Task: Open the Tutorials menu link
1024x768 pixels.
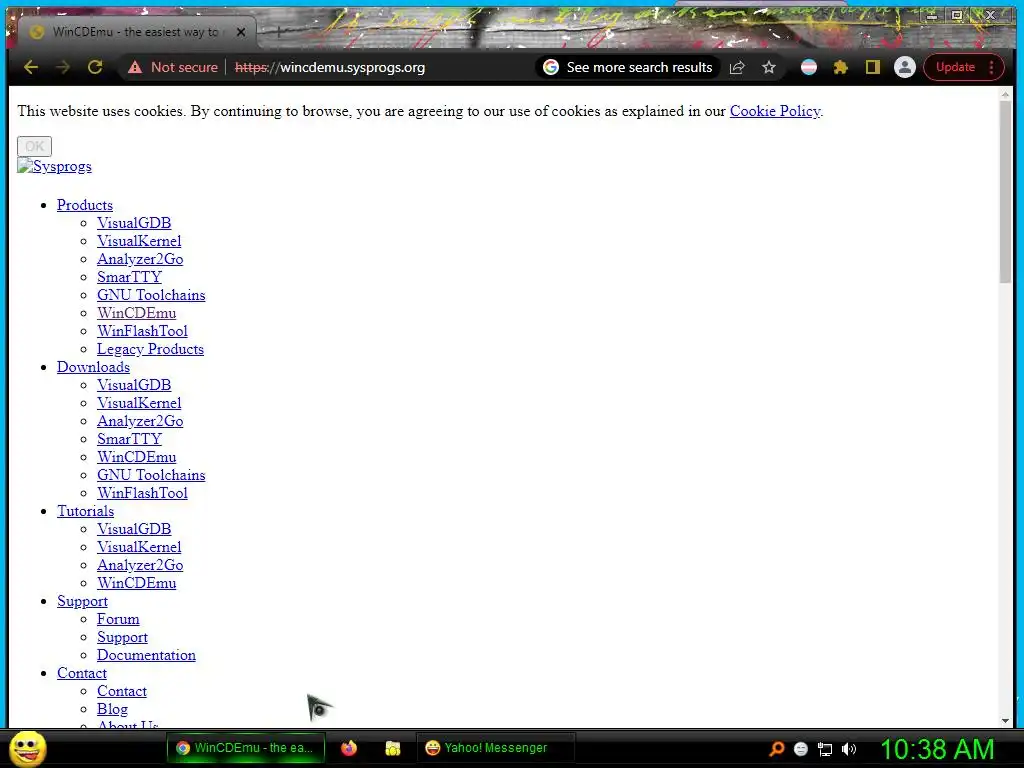Action: point(86,511)
